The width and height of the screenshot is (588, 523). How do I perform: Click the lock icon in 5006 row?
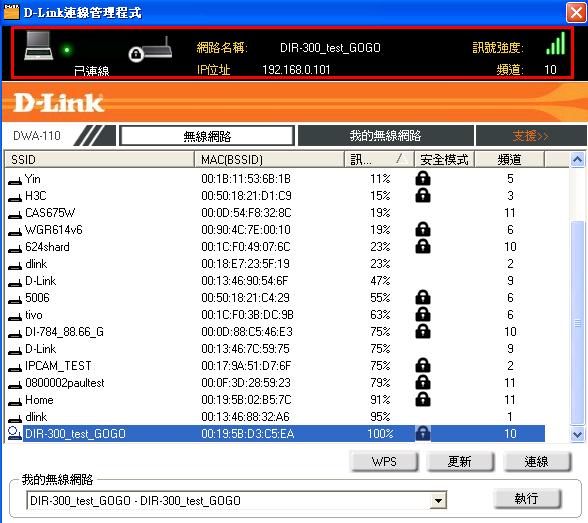point(423,297)
